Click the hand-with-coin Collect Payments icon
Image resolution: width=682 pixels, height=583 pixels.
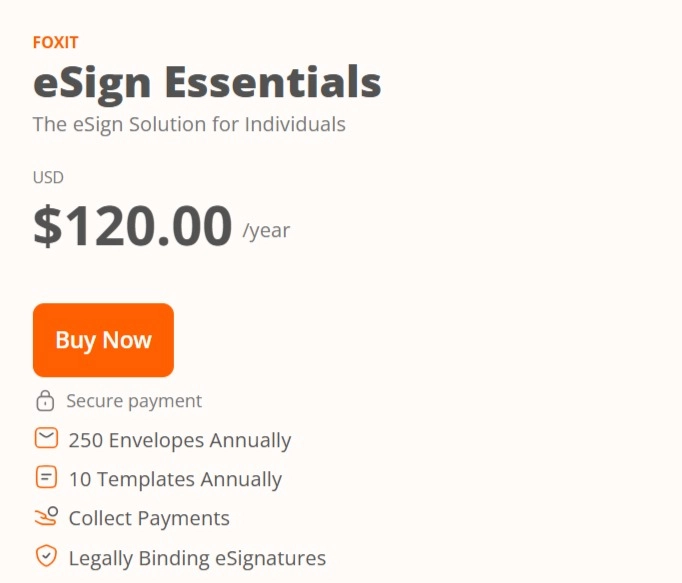(46, 517)
